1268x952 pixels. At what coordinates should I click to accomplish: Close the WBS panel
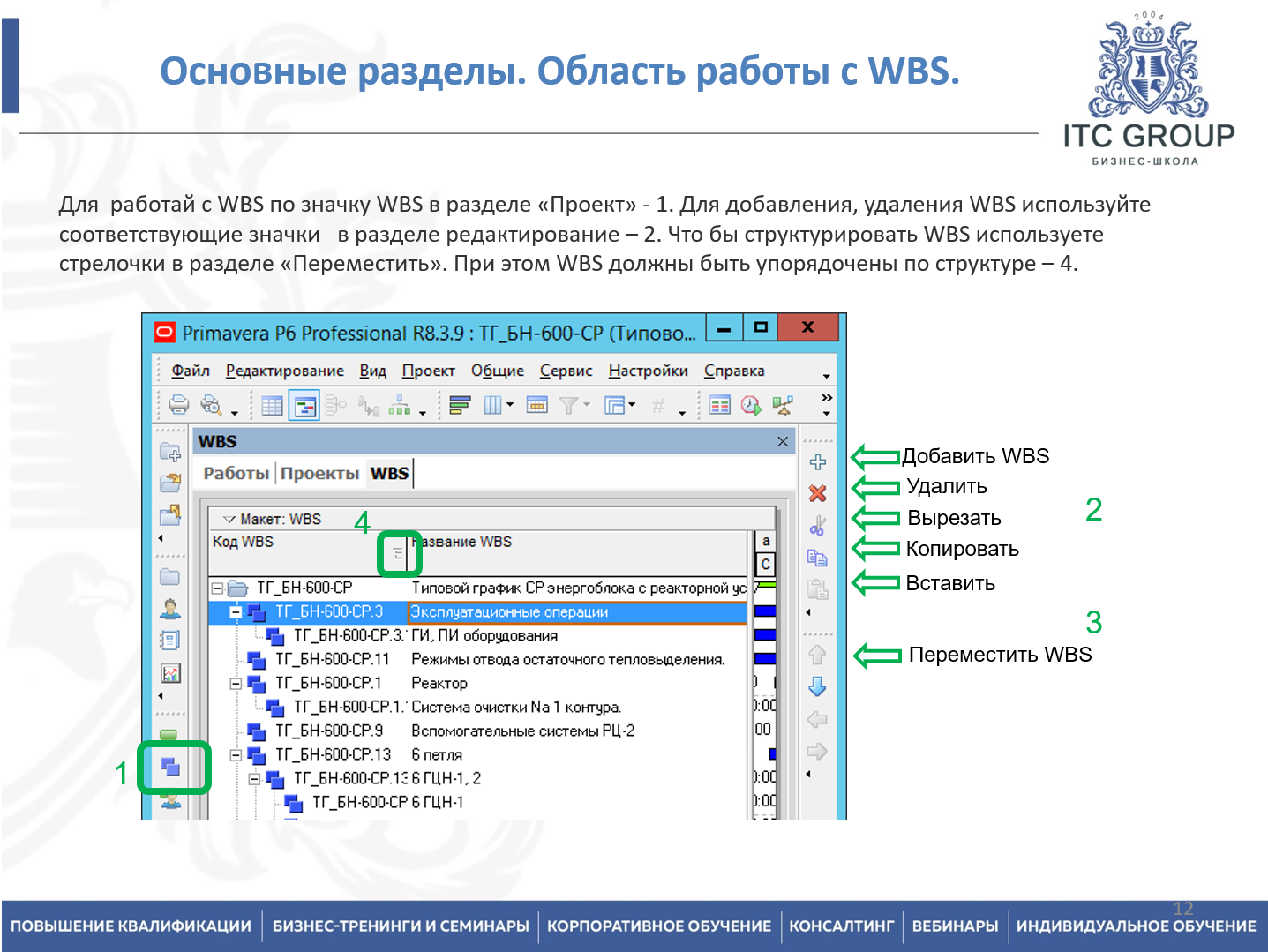pos(783,441)
